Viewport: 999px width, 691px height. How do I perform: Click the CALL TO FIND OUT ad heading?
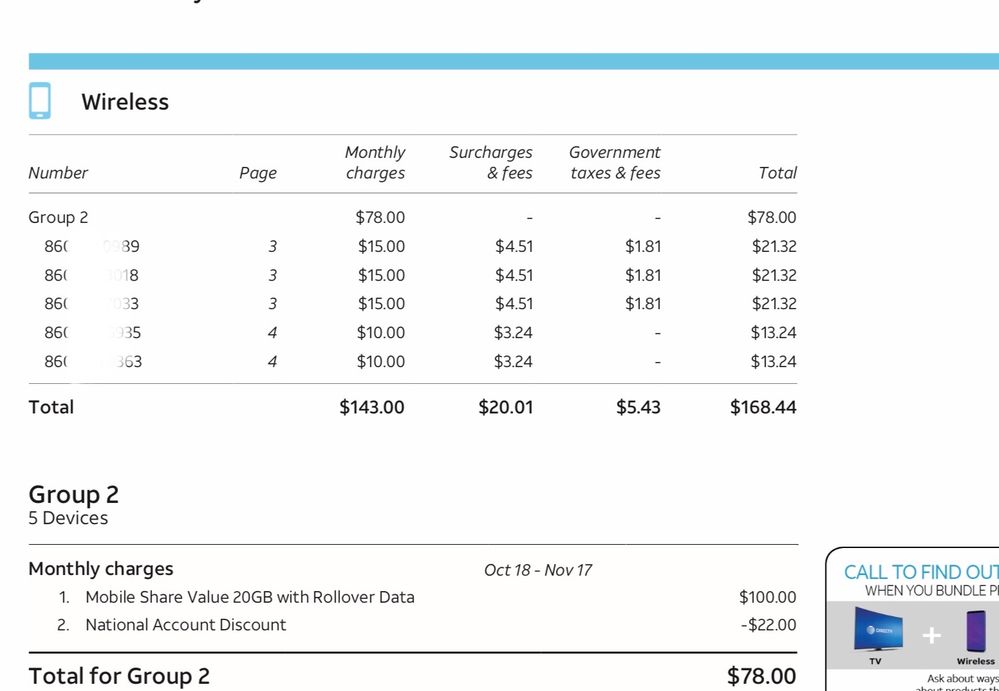[920, 573]
